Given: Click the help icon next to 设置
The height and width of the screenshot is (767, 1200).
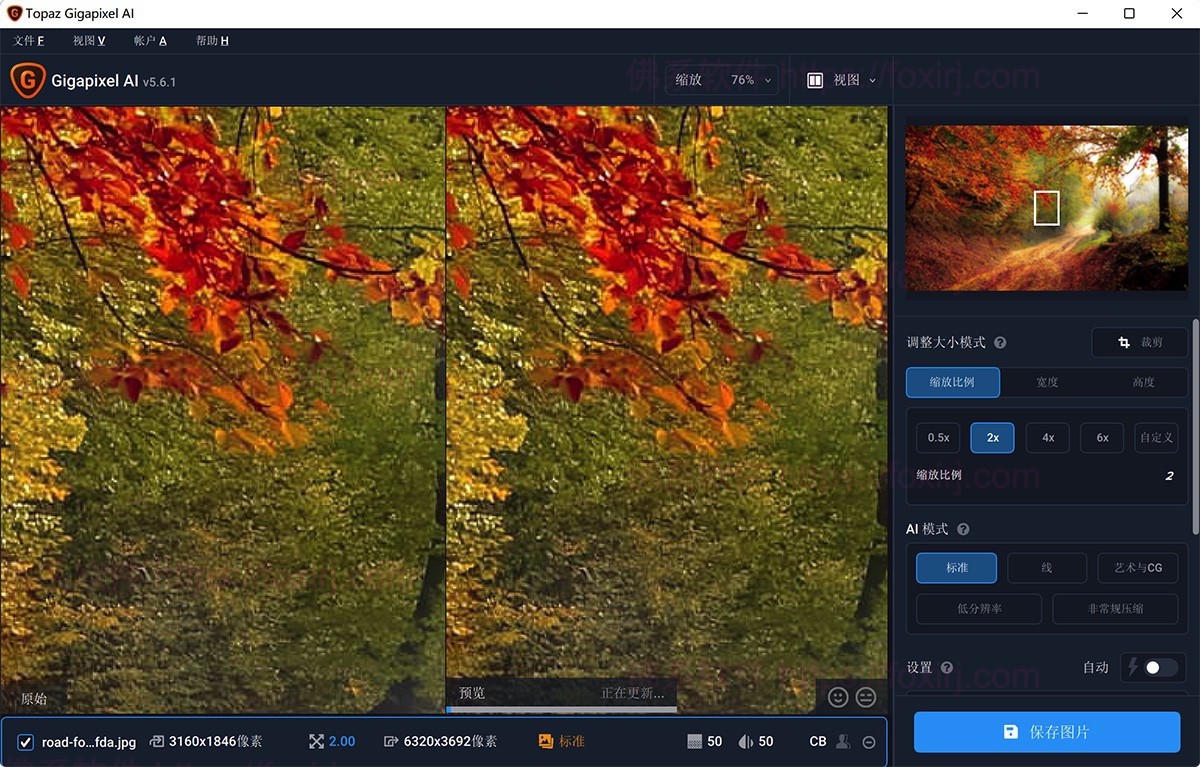Looking at the screenshot, I should coord(946,668).
